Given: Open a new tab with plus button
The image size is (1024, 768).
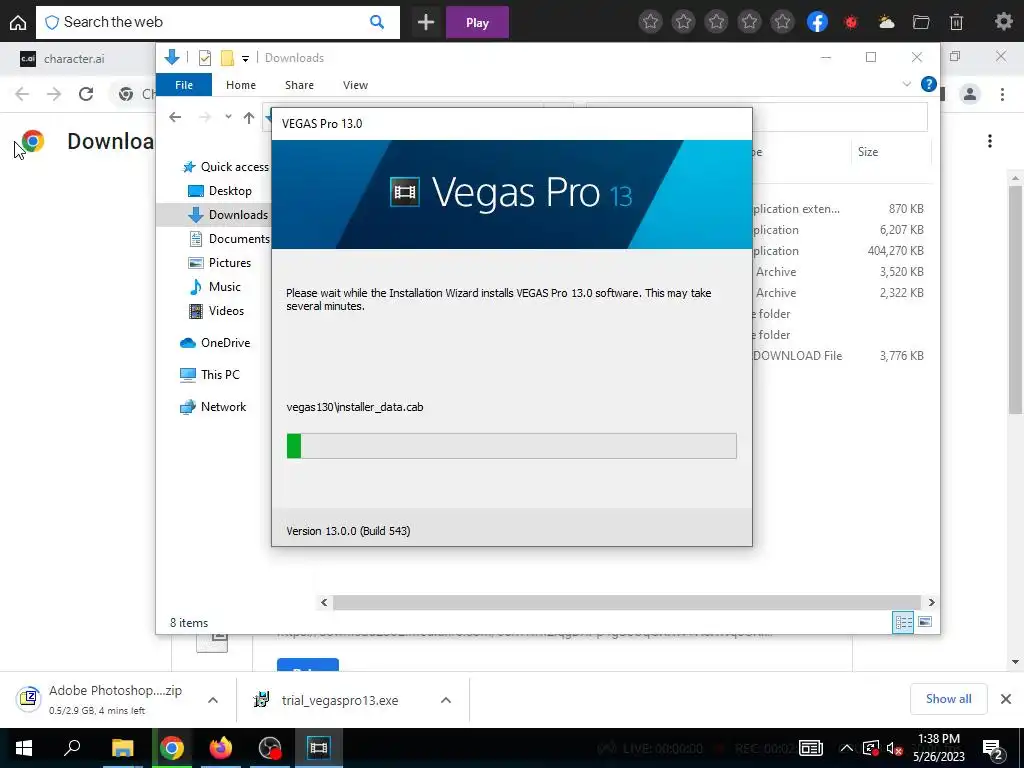Looking at the screenshot, I should [x=426, y=23].
